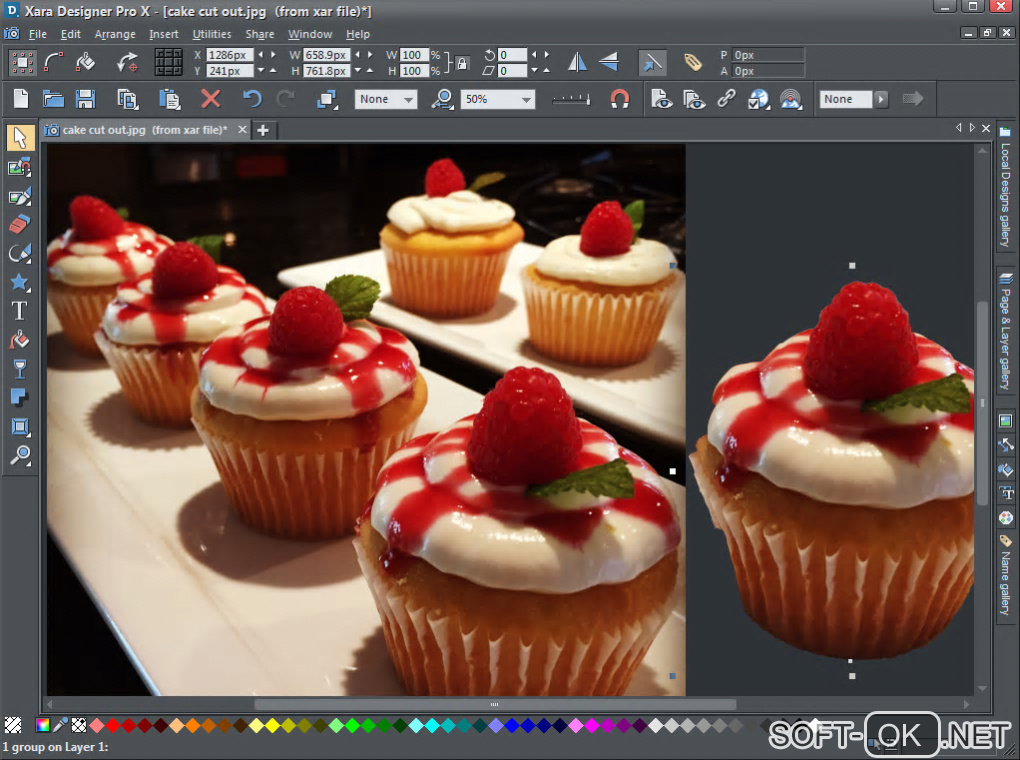Choose the Text tool

19,311
